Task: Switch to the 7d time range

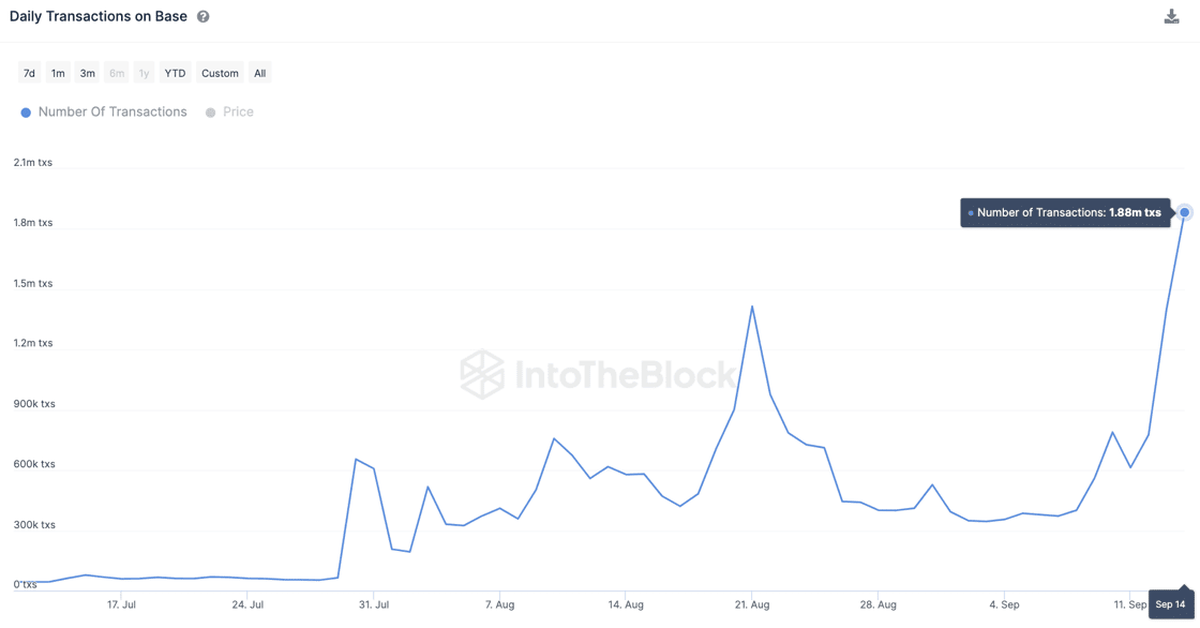Action: click(29, 72)
